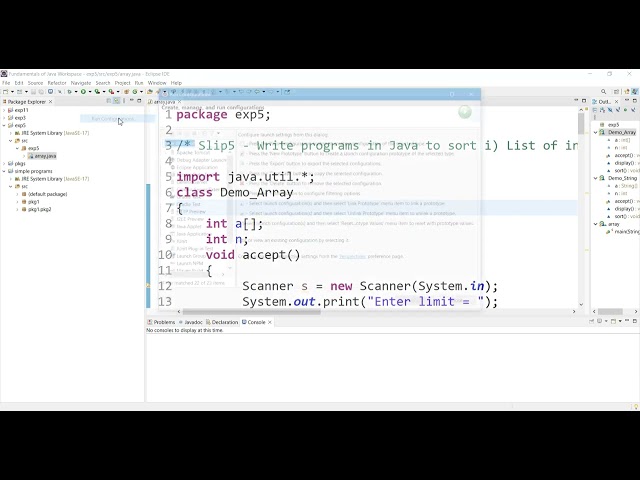This screenshot has width=640, height=480.
Task: Minimize the Package Explorer view
Action: click(132, 101)
